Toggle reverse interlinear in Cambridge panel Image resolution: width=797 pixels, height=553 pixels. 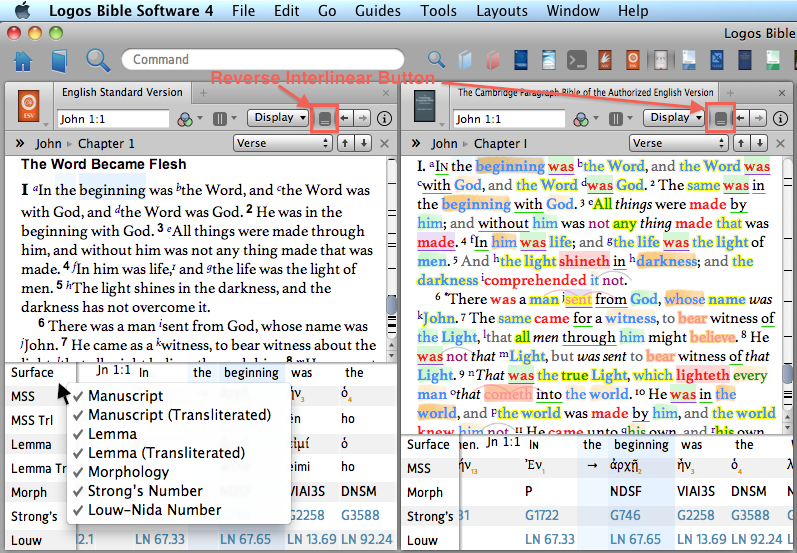click(x=721, y=119)
